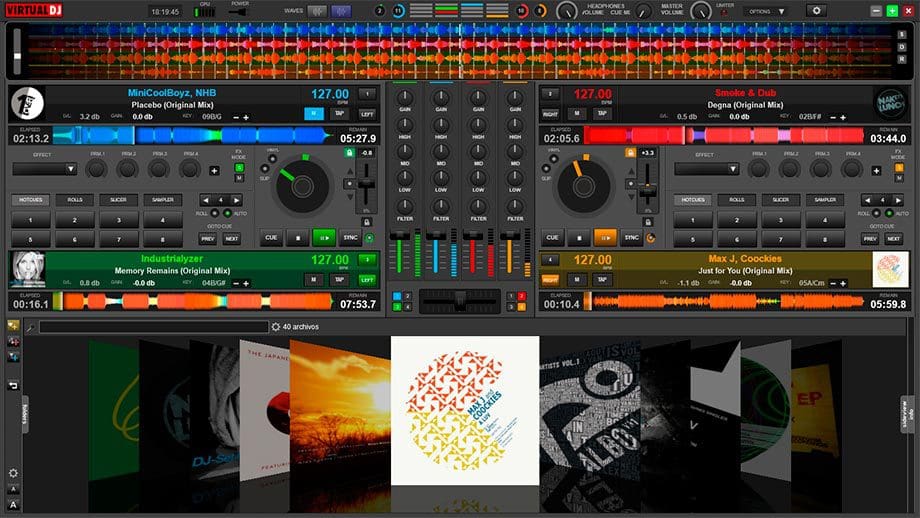Click the SYNC button on right deck
The image size is (920, 518).
[x=631, y=238]
